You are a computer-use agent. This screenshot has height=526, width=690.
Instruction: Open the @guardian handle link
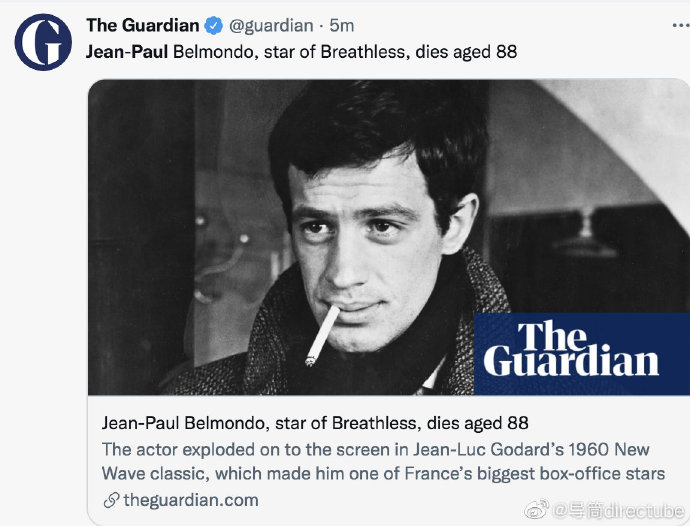point(271,26)
